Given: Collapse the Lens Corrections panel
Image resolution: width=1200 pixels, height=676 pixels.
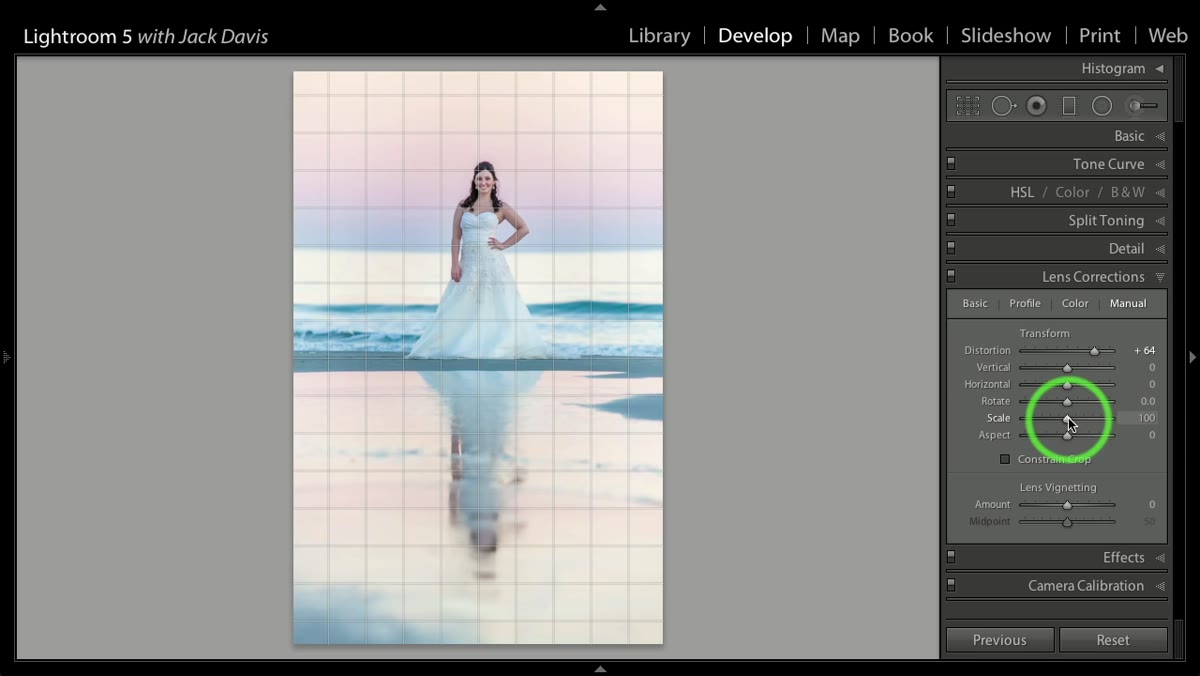Looking at the screenshot, I should pyautogui.click(x=1160, y=277).
